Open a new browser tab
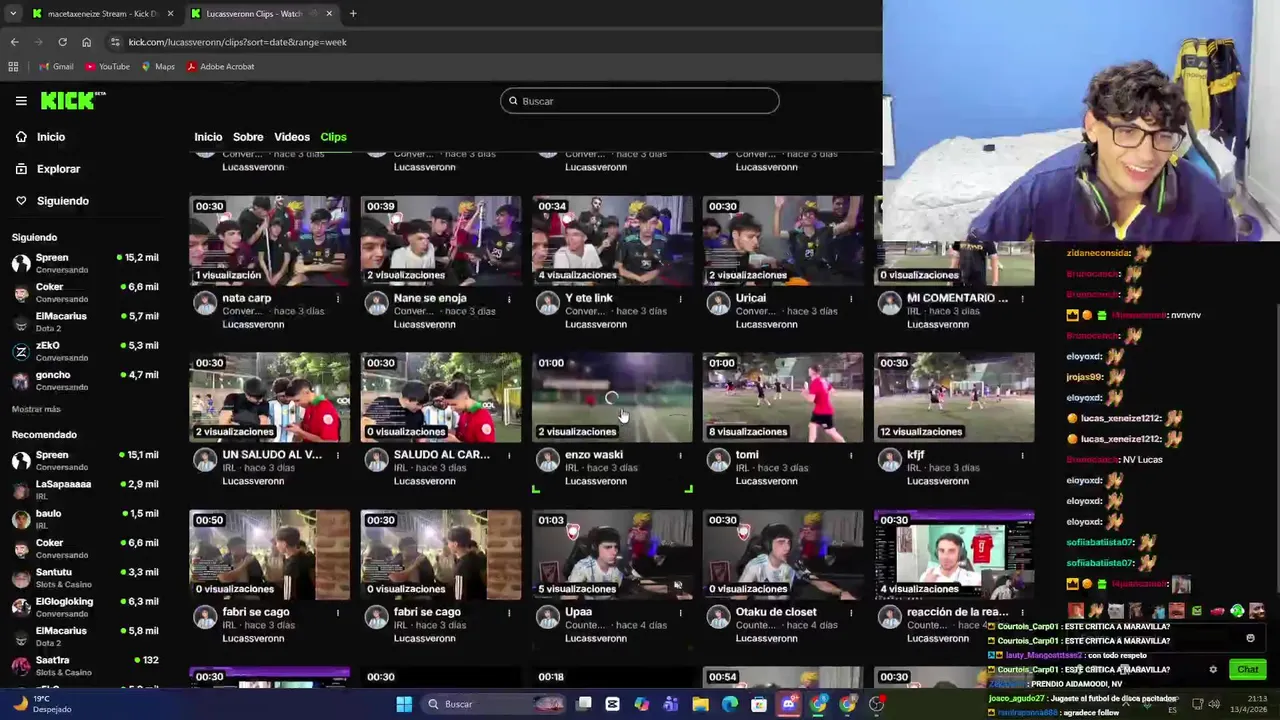 [353, 14]
